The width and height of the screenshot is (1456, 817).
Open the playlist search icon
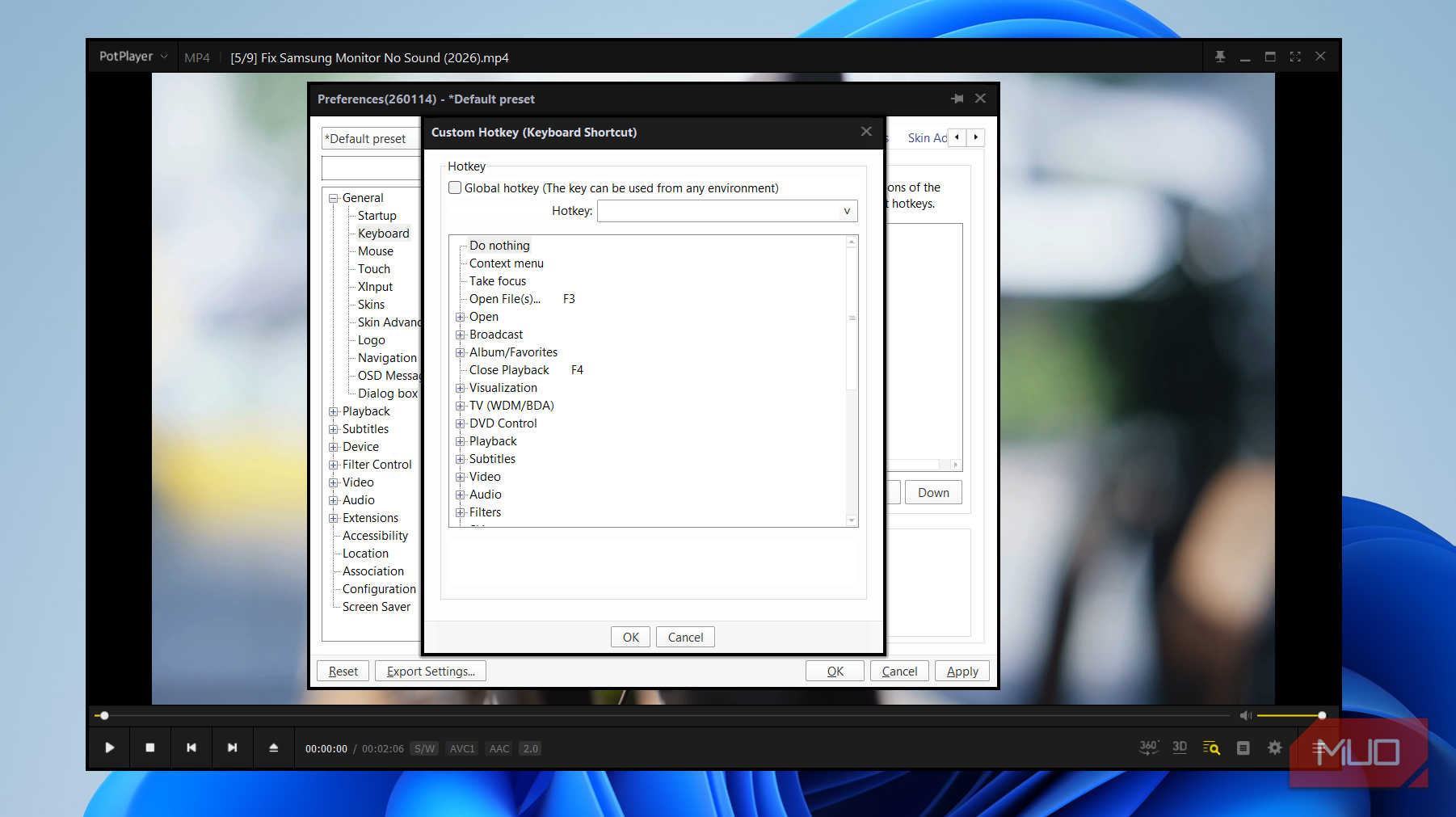tap(1211, 748)
